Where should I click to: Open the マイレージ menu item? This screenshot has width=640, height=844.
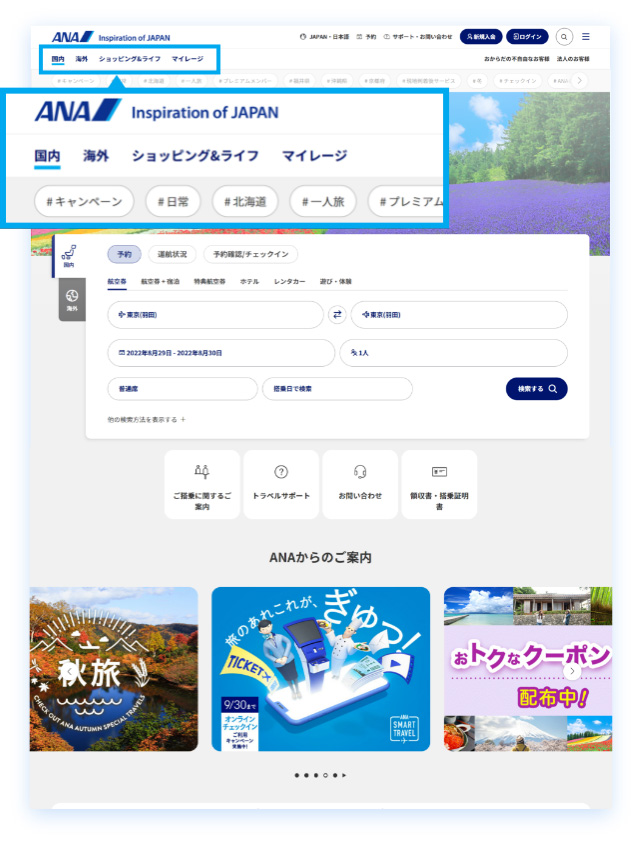click(187, 59)
